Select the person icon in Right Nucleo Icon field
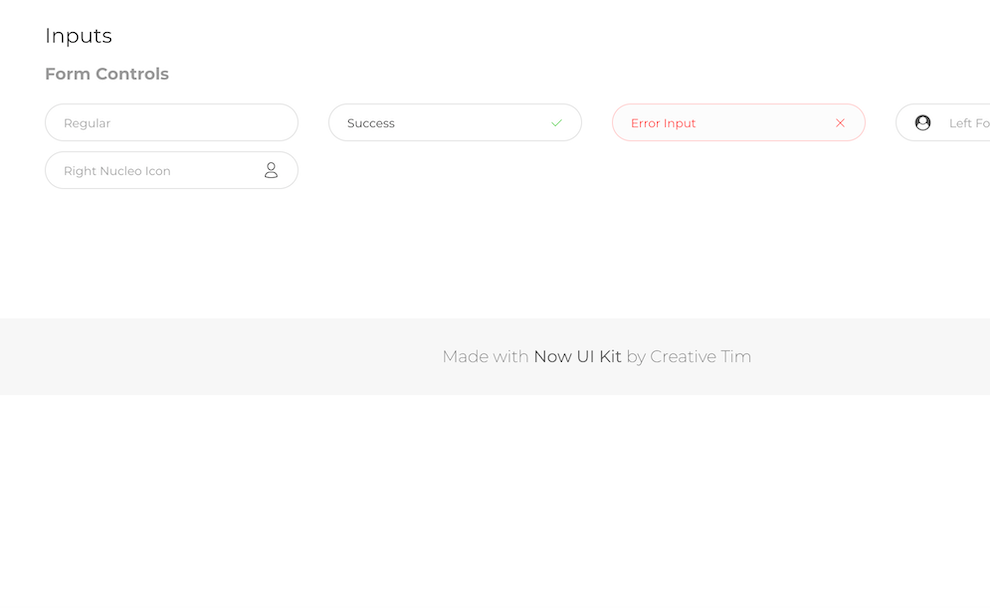Screen dimensions: 990x608 [271, 170]
